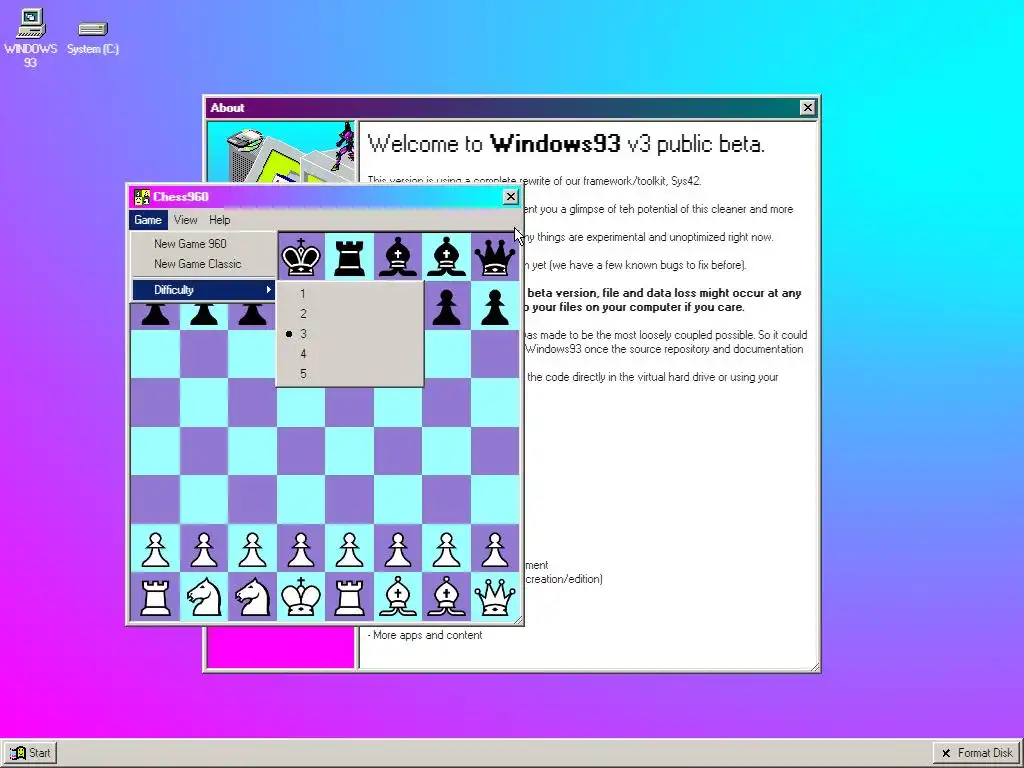Screen dimensions: 1024x768
Task: Select white rook between king and bishop
Action: [349, 597]
